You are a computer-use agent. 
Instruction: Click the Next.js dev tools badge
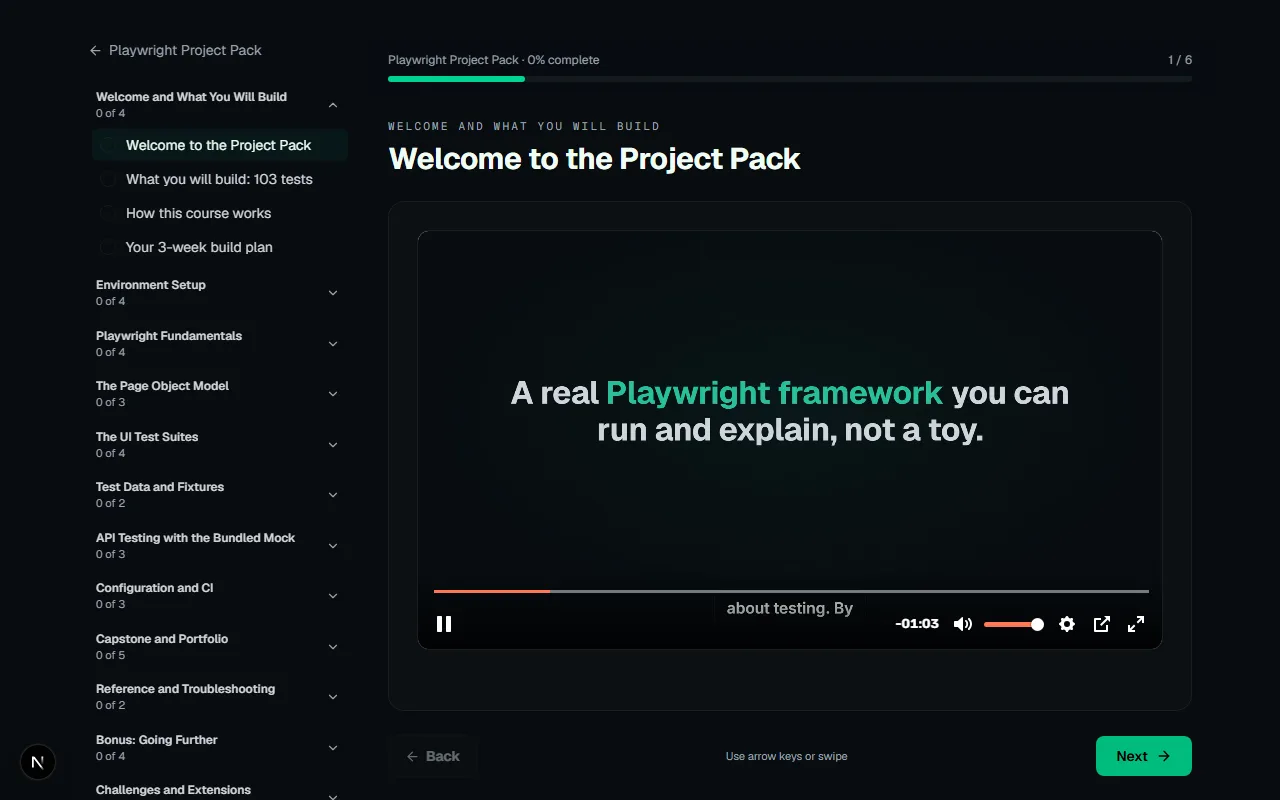click(x=38, y=762)
